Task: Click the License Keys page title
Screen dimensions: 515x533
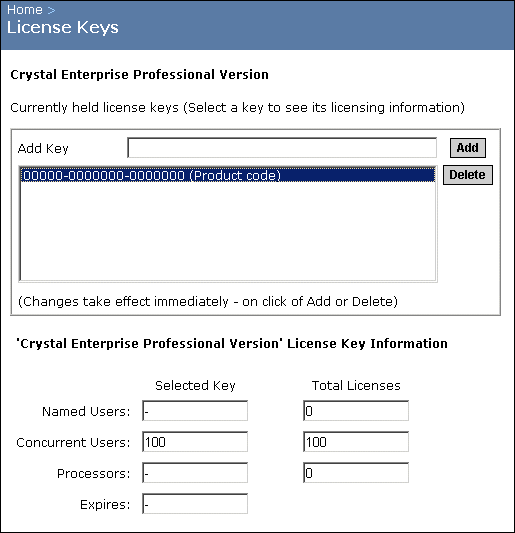Action: coord(63,28)
